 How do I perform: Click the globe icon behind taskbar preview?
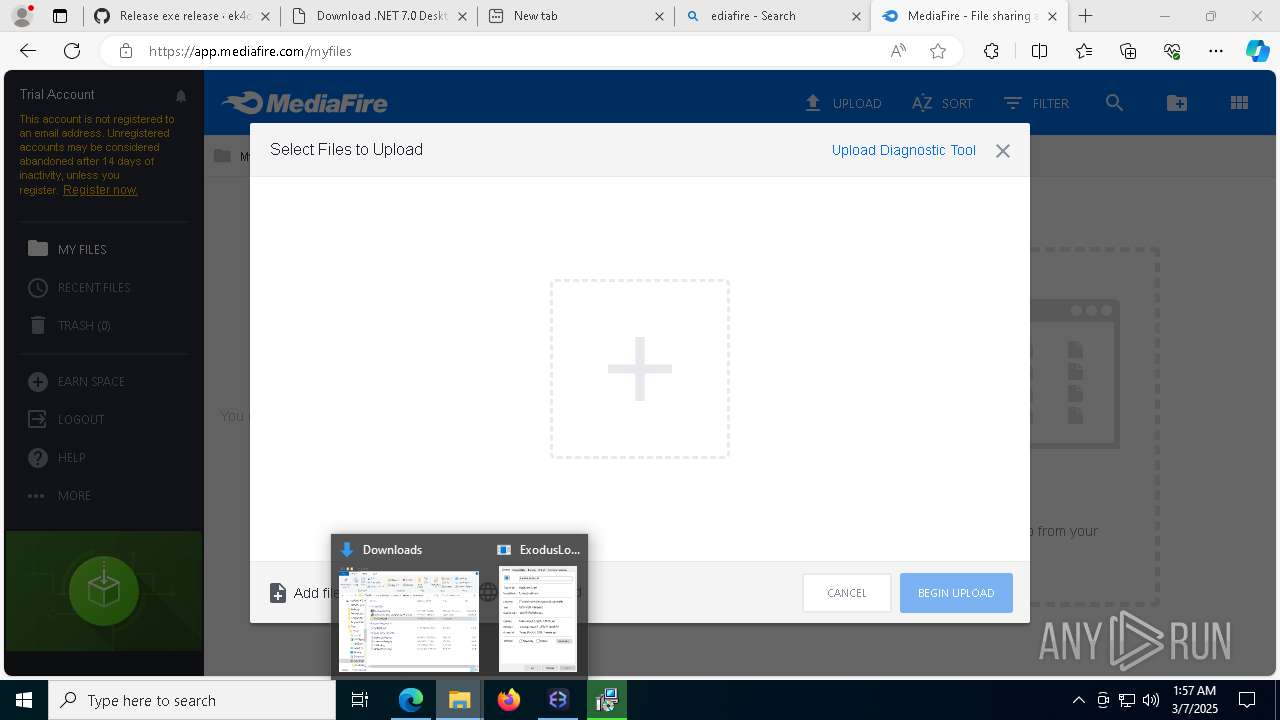tap(488, 592)
